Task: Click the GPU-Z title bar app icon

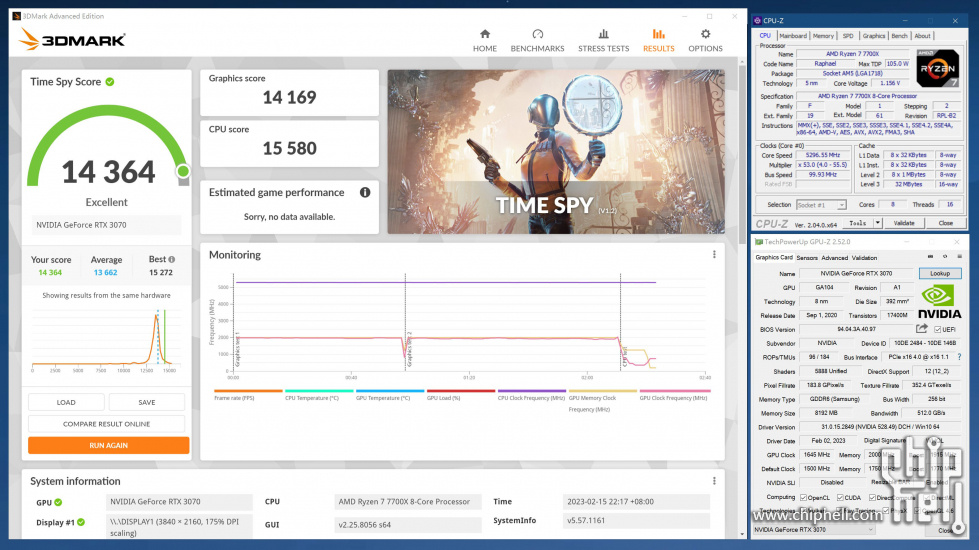Action: [x=759, y=242]
